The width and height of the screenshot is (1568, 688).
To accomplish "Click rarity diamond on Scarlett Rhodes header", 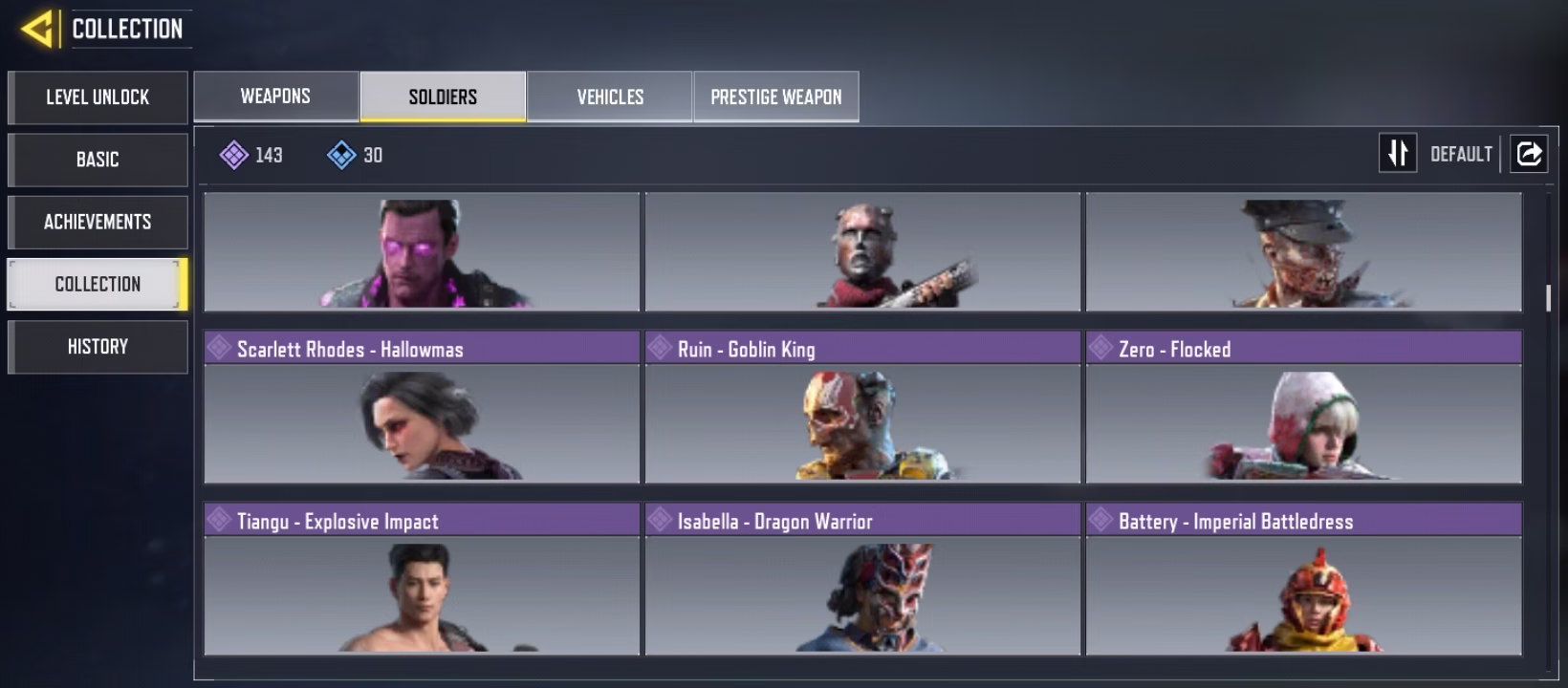I will (219, 348).
